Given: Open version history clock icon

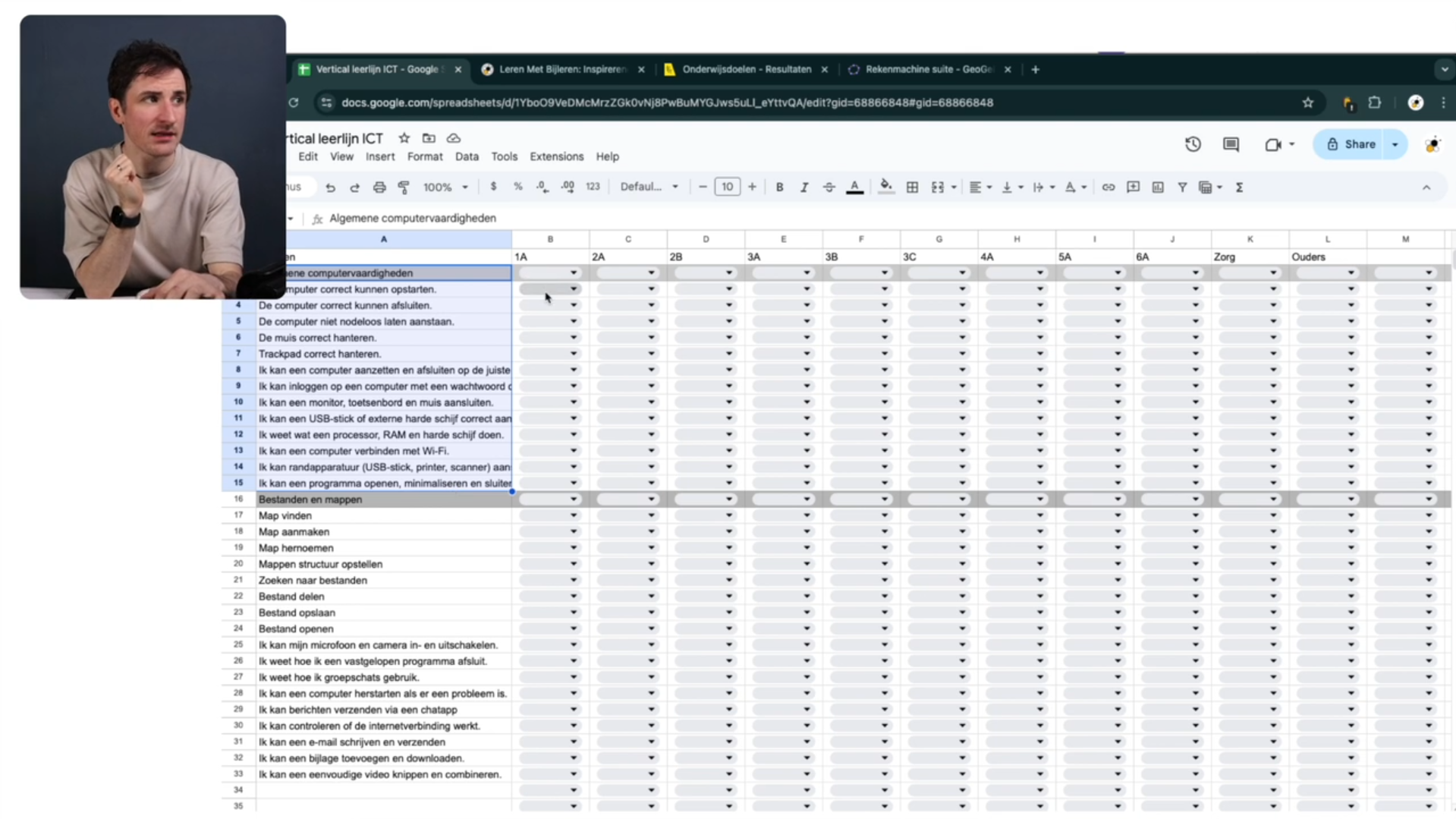Looking at the screenshot, I should tap(1193, 144).
